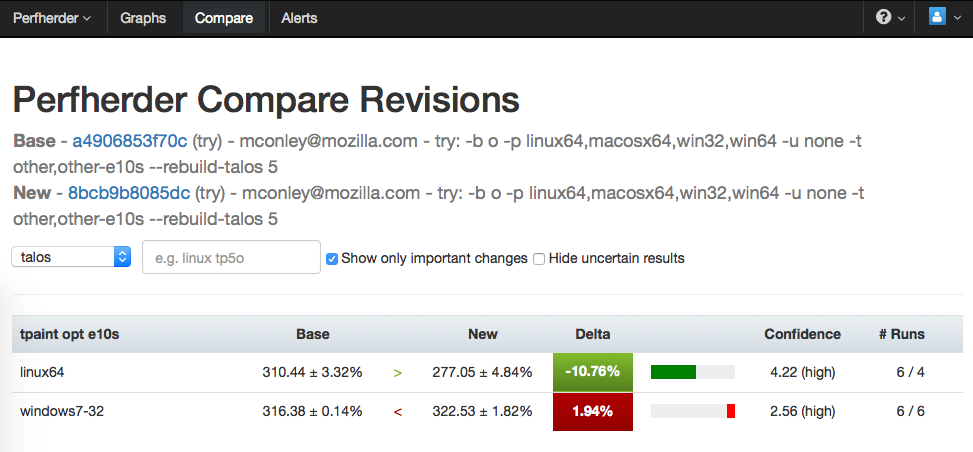Open new revision 8bcb9b8085dc link
Image resolution: width=973 pixels, height=452 pixels.
(x=129, y=193)
